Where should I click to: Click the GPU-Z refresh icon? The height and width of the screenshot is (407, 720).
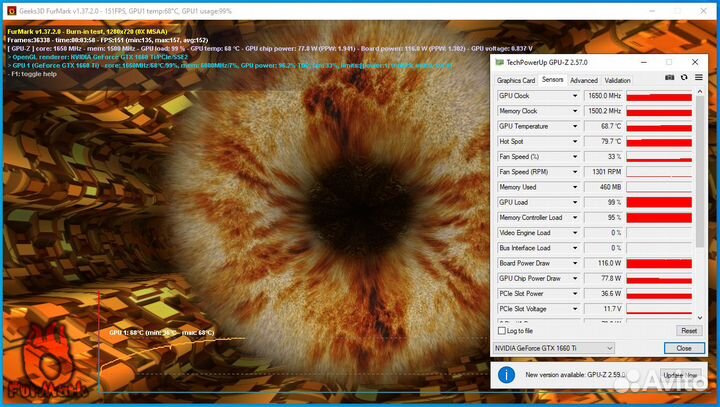coord(684,77)
